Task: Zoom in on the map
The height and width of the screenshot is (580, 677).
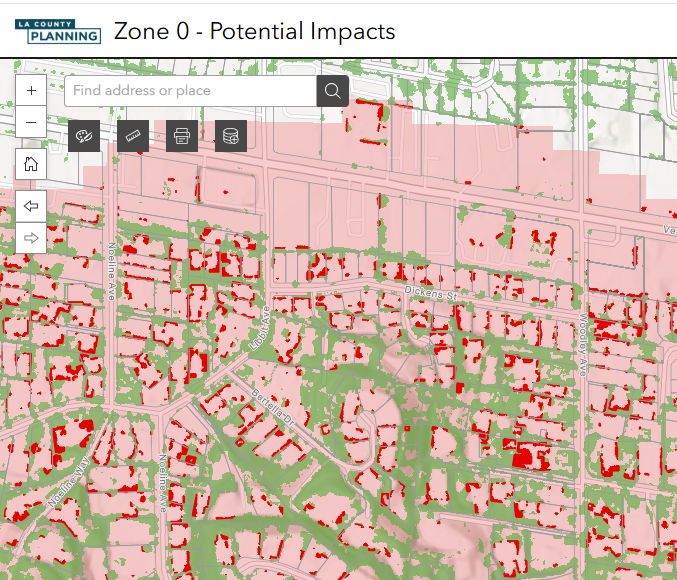Action: (x=31, y=90)
